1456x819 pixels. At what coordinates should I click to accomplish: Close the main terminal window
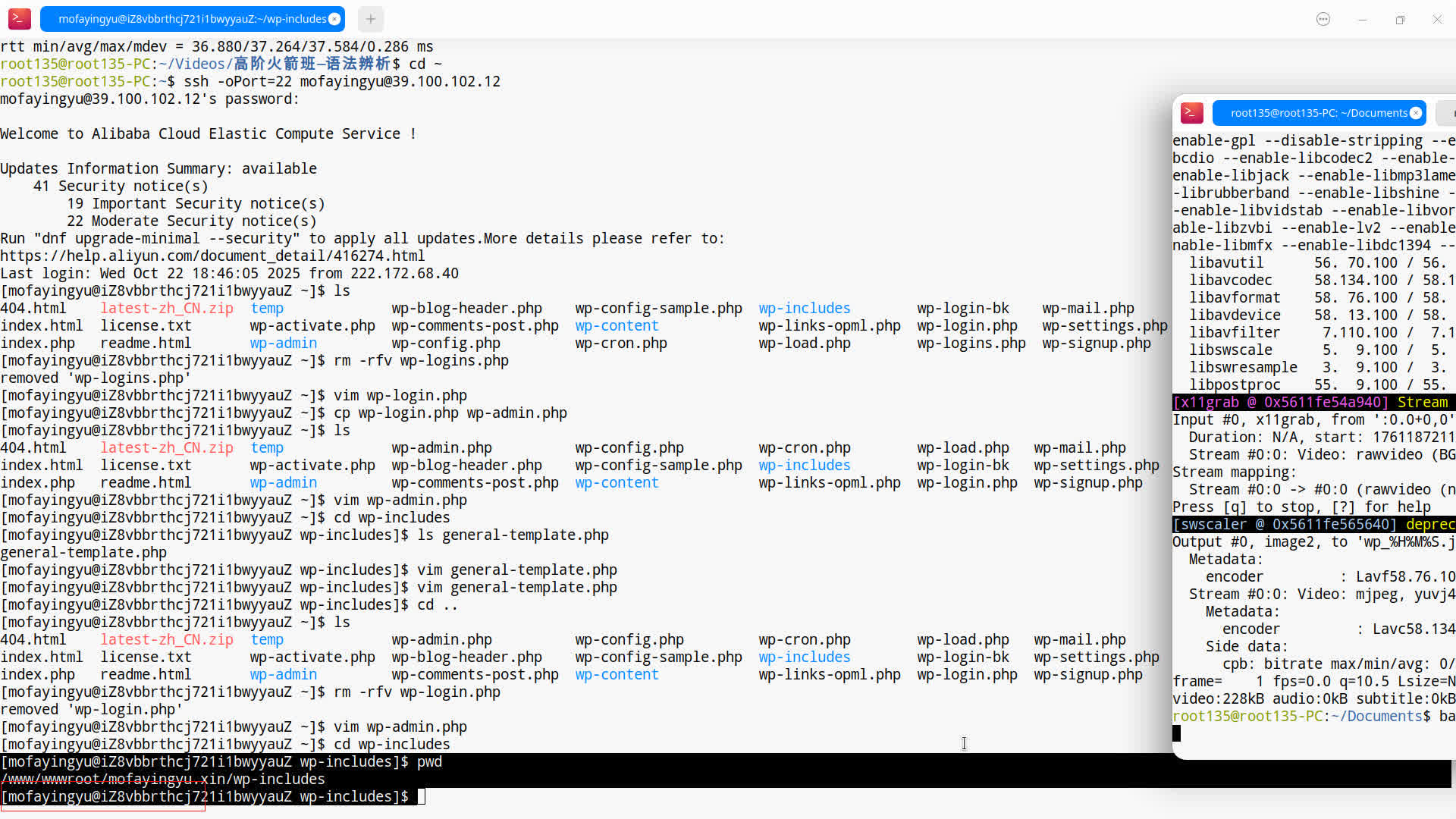coord(1437,19)
